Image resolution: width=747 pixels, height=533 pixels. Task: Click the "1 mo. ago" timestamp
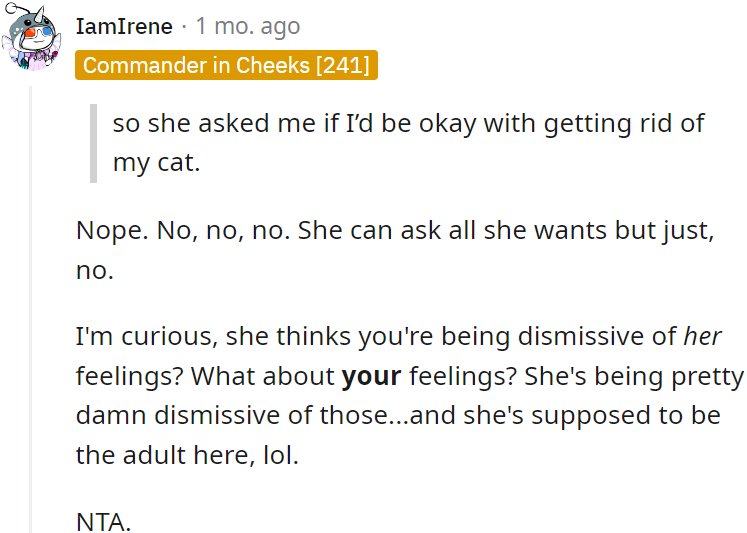tap(248, 27)
